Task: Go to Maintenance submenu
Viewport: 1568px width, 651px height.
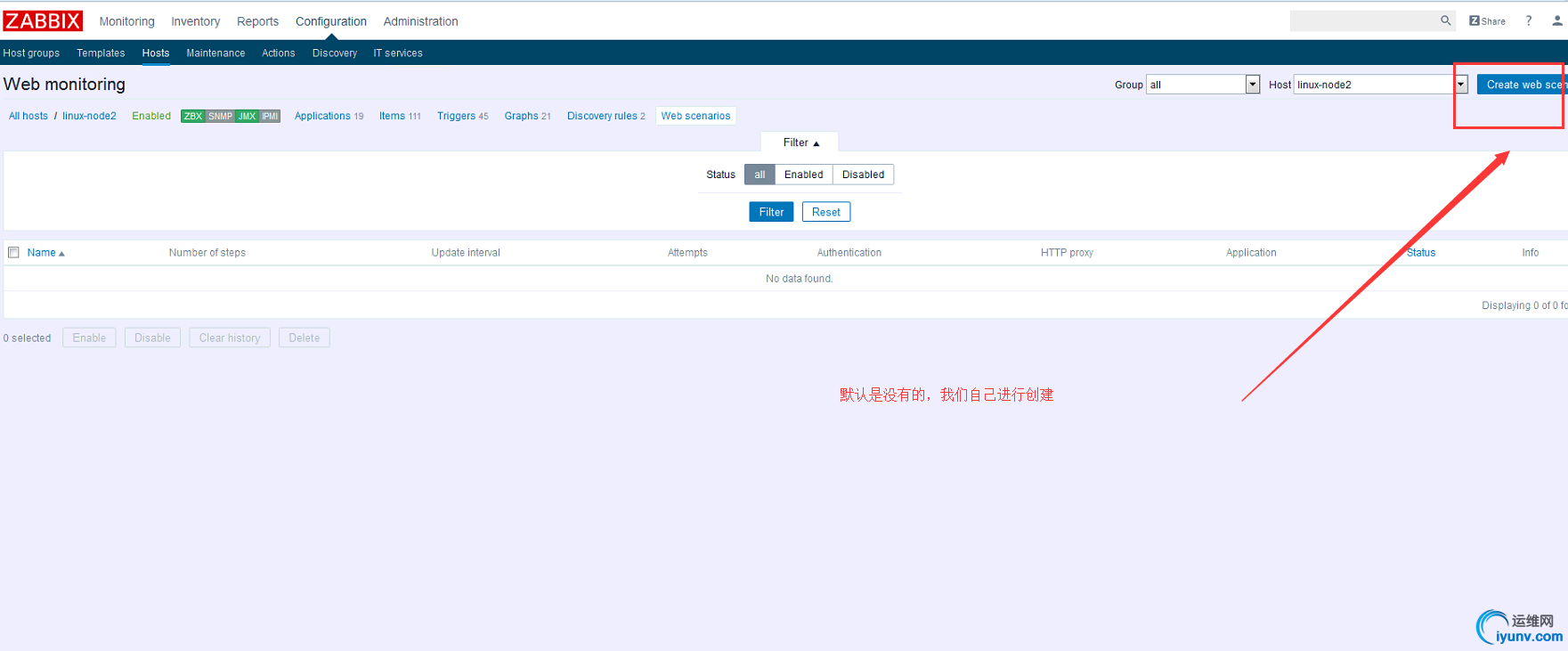Action: click(215, 53)
